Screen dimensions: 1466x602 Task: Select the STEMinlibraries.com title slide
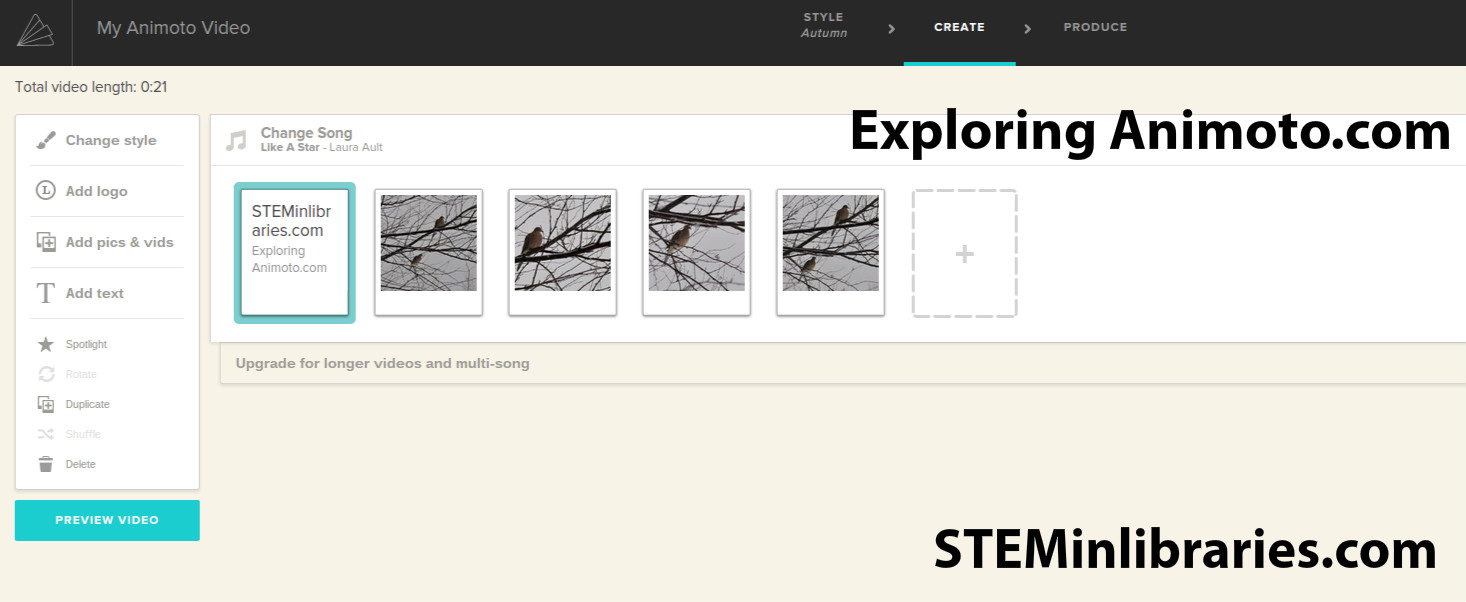pos(295,253)
